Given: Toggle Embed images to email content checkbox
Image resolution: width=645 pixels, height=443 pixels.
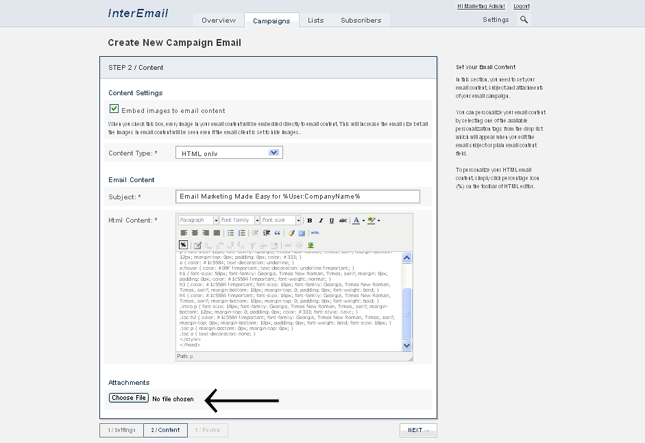Looking at the screenshot, I should pos(114,109).
